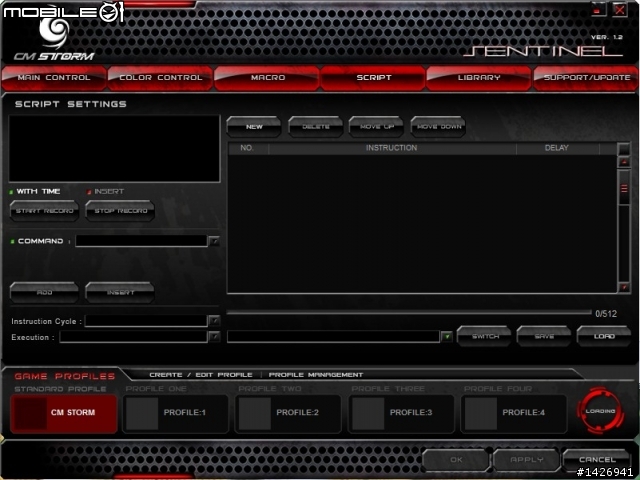Select PROFILE:4 slot
Image resolution: width=640 pixels, height=480 pixels.
(x=514, y=413)
